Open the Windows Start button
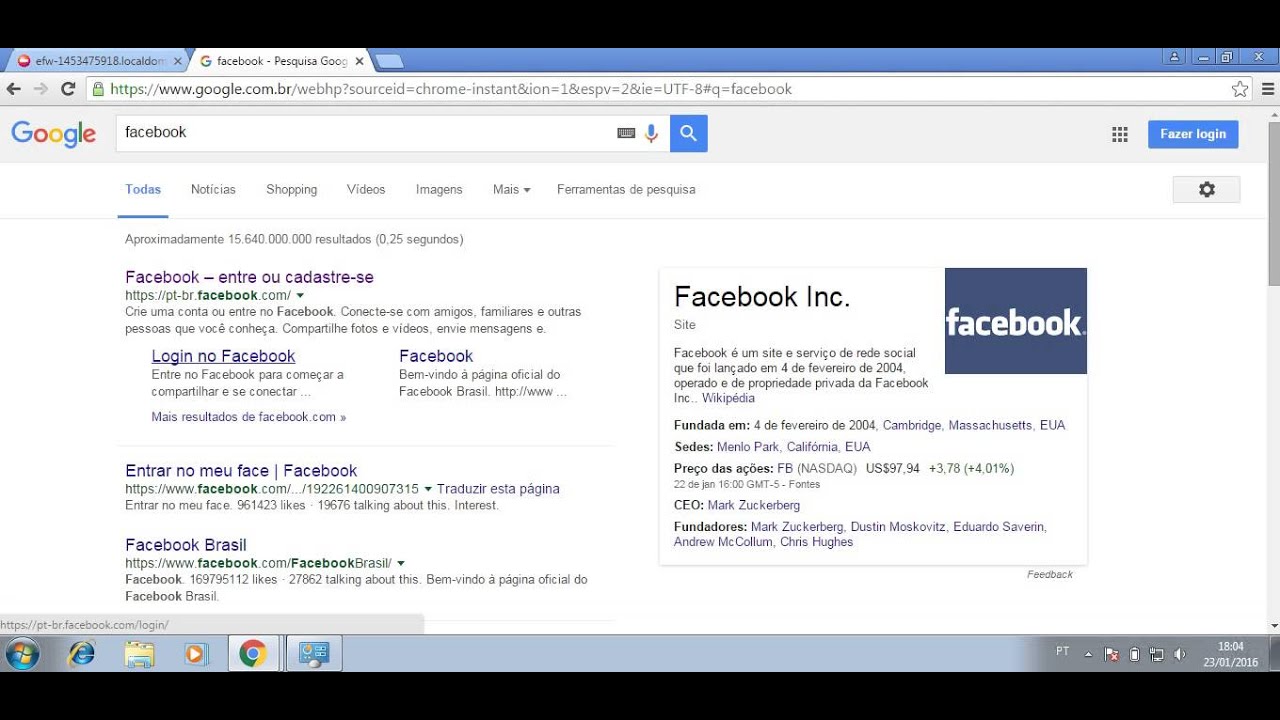Image resolution: width=1280 pixels, height=720 pixels. pos(22,654)
